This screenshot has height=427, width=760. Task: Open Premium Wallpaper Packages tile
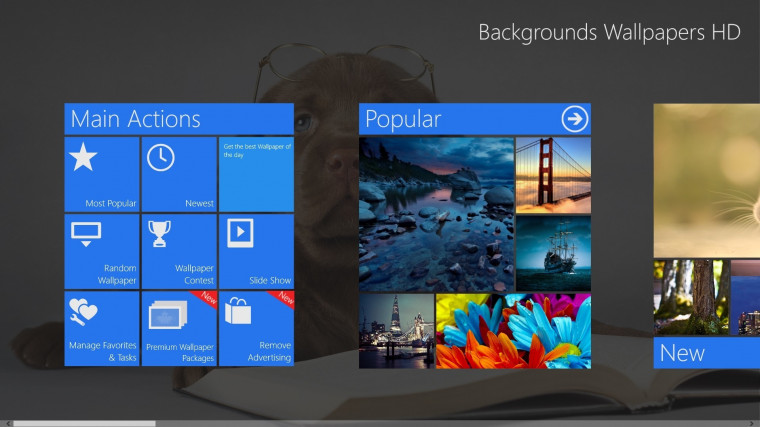(x=179, y=329)
